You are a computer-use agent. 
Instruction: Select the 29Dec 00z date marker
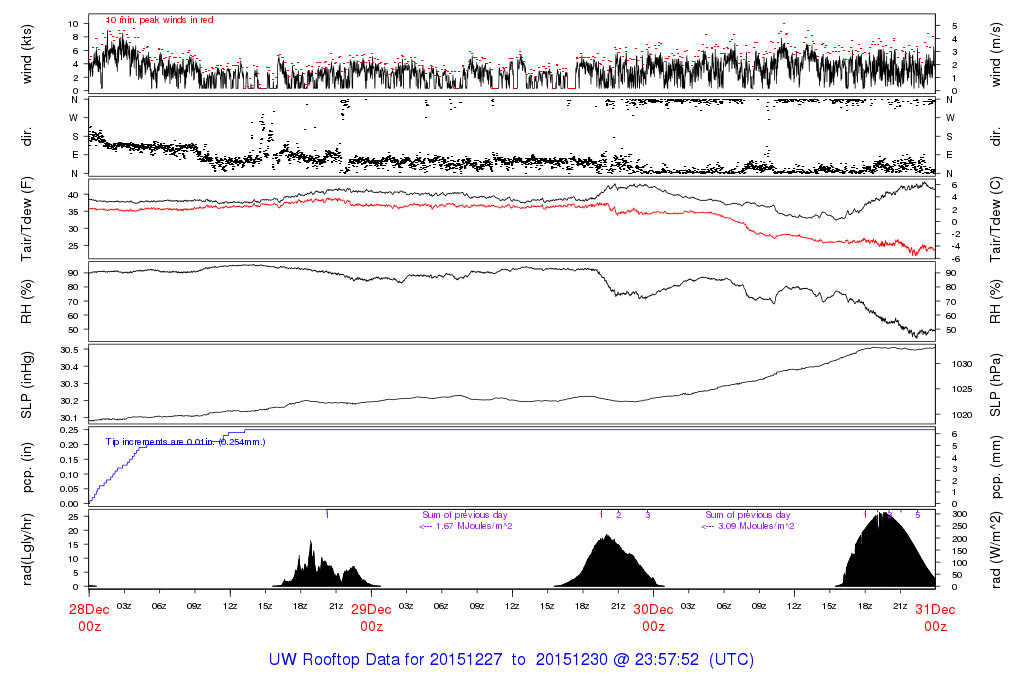(371, 617)
